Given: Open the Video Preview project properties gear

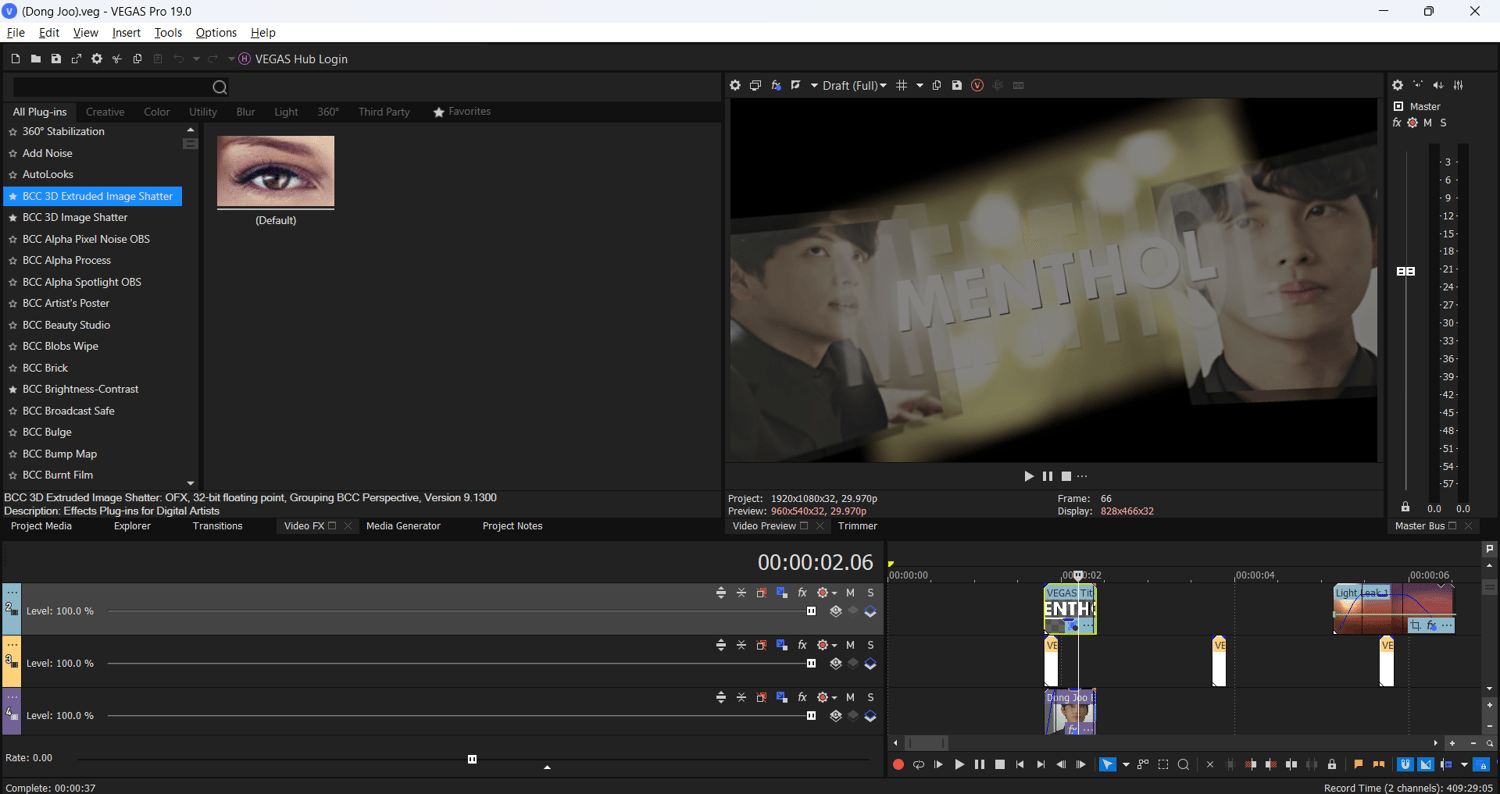Looking at the screenshot, I should 735,86.
